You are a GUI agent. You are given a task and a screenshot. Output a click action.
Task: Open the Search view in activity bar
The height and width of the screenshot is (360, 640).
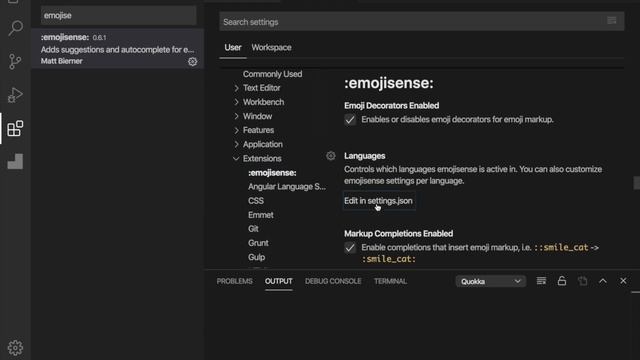(16, 28)
